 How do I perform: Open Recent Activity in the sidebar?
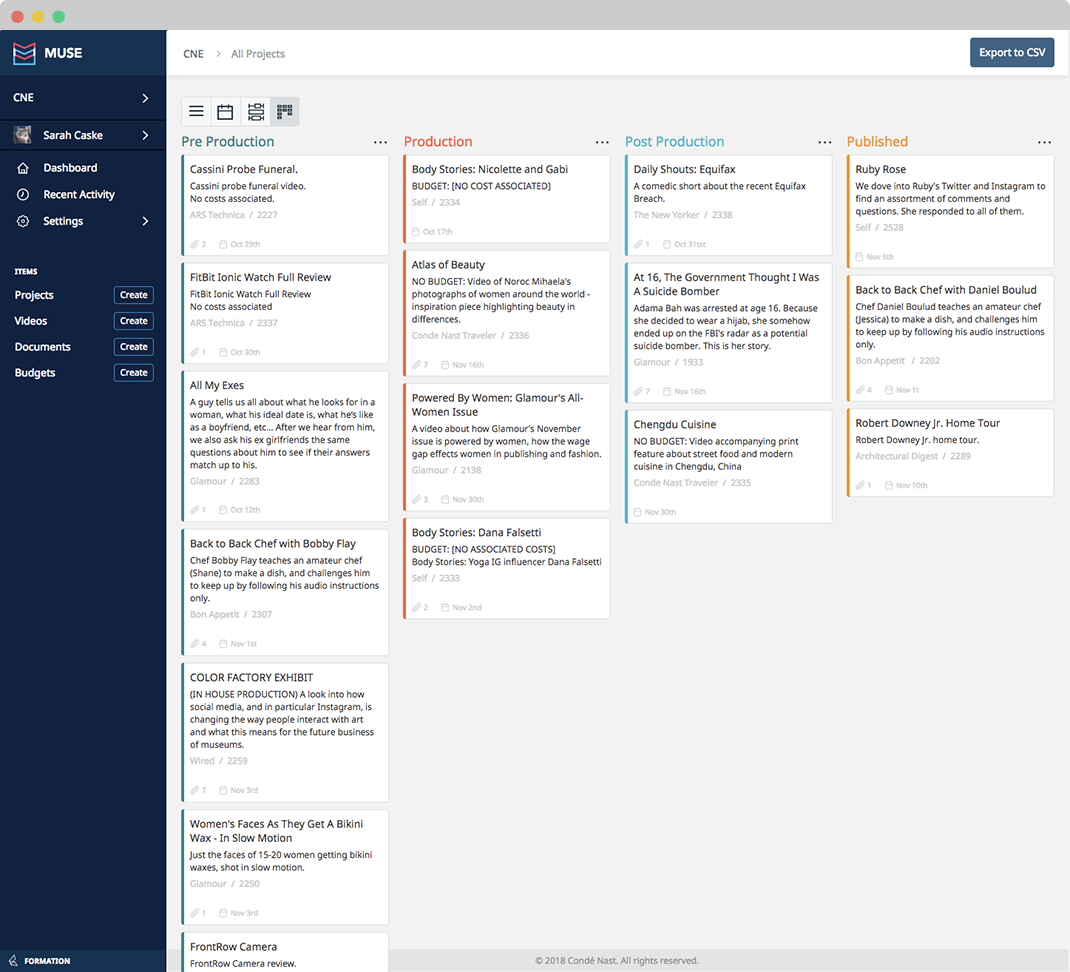point(79,195)
